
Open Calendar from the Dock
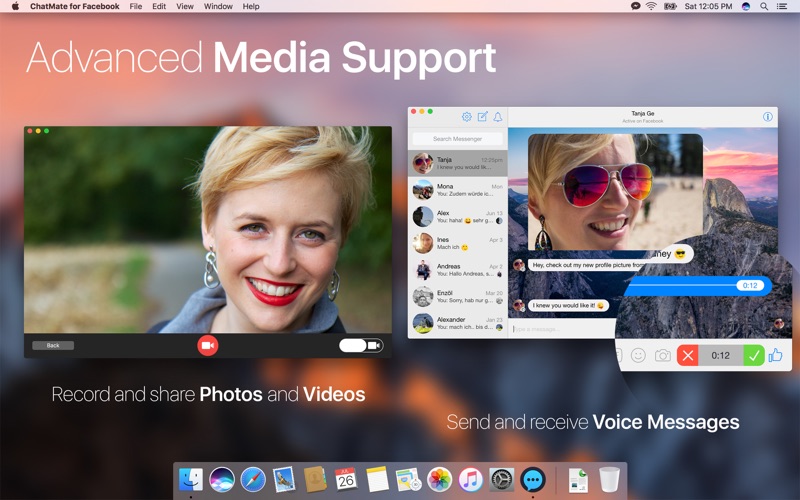point(346,480)
